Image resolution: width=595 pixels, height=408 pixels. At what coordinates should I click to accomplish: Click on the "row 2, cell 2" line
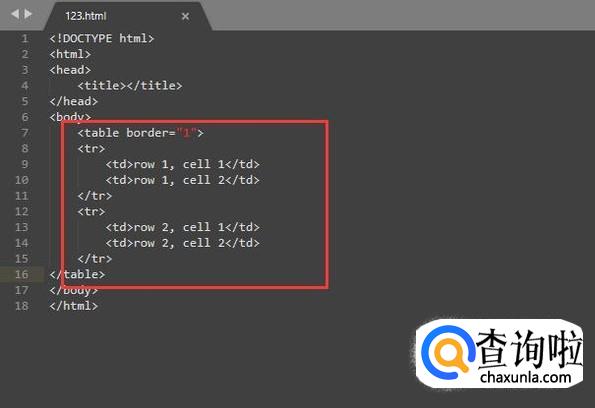(x=183, y=243)
